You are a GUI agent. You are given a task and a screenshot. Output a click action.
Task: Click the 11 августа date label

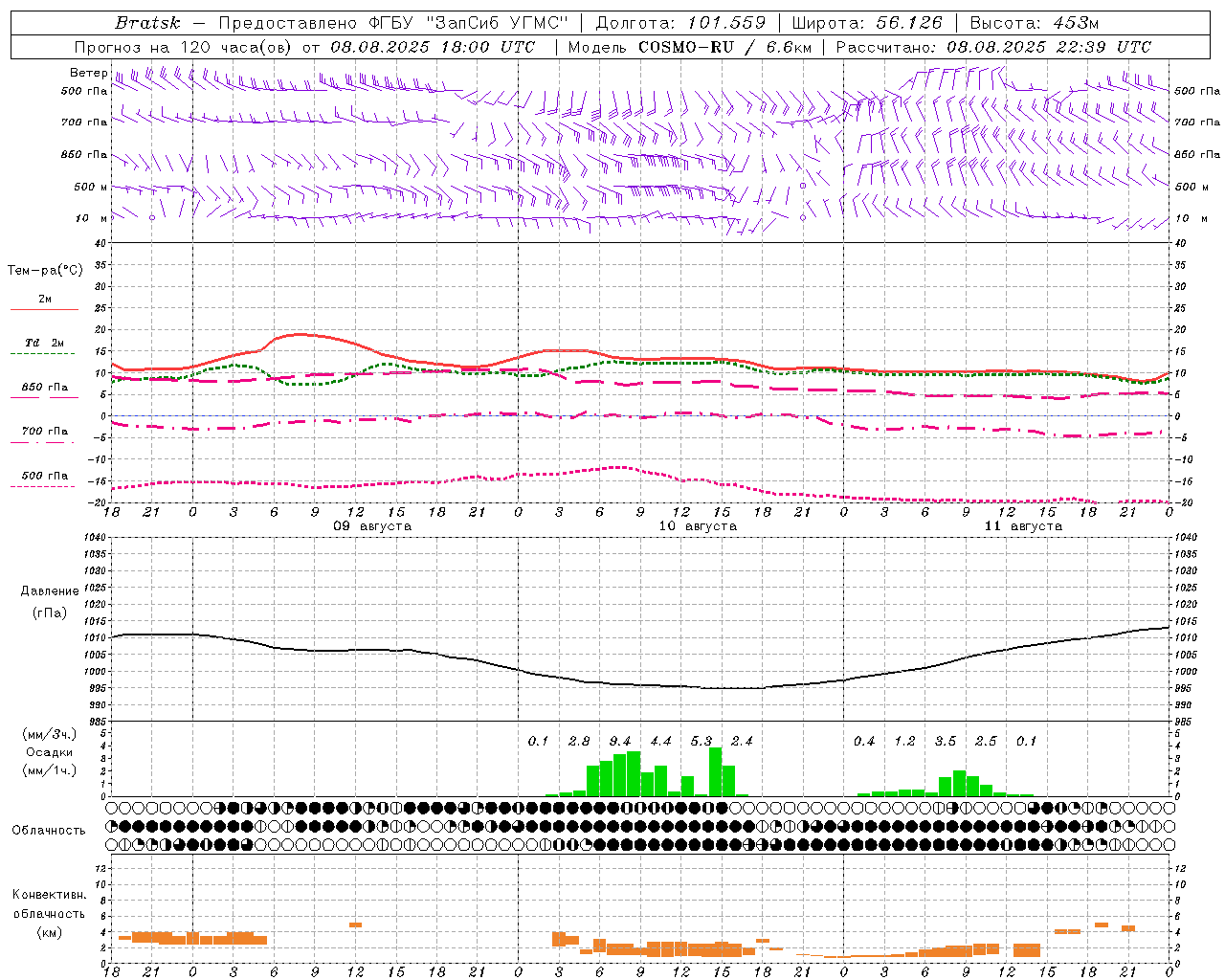pyautogui.click(x=1023, y=526)
